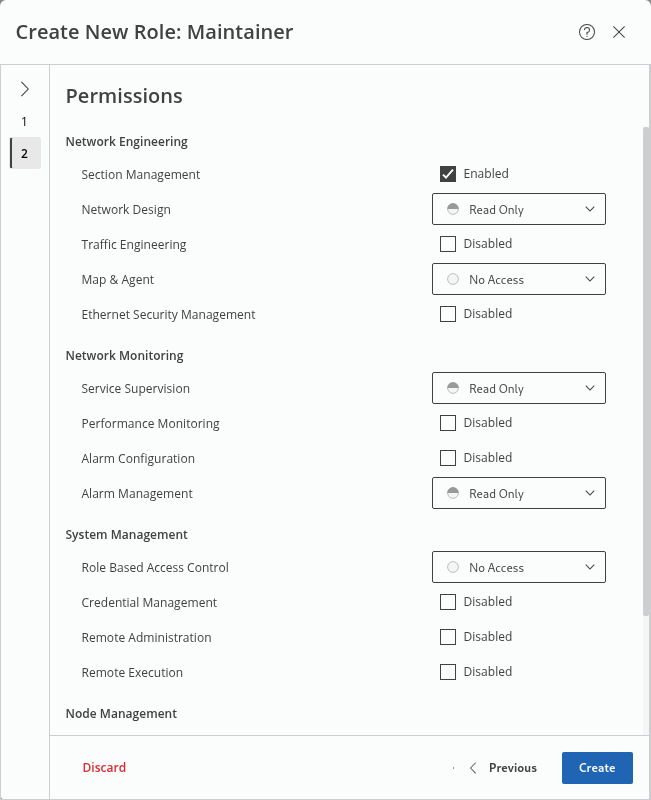Toggle Remote Execution permission on
651x800 pixels.
click(448, 672)
